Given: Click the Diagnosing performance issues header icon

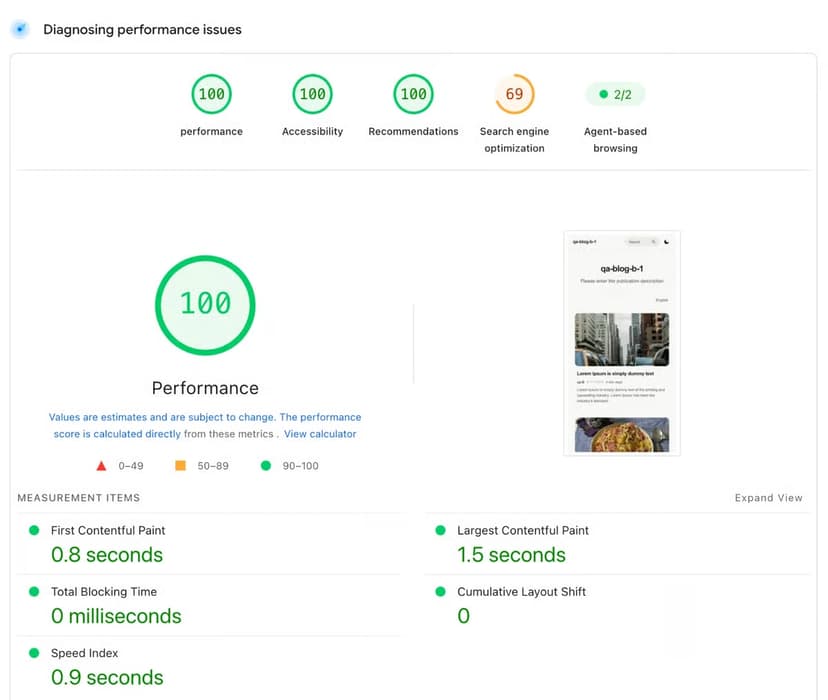Looking at the screenshot, I should (x=20, y=29).
